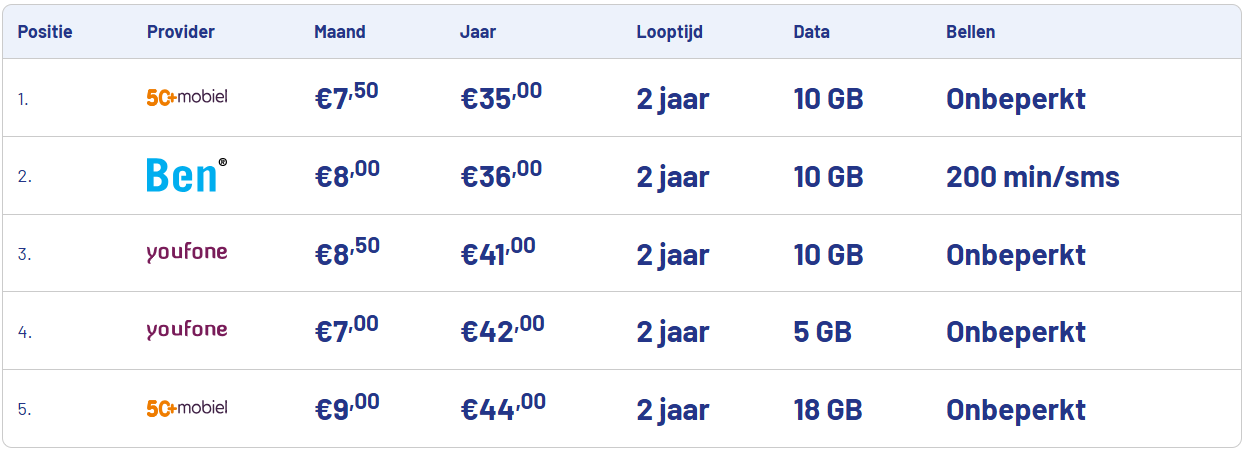
Task: Click the Provider column header
Action: (181, 32)
